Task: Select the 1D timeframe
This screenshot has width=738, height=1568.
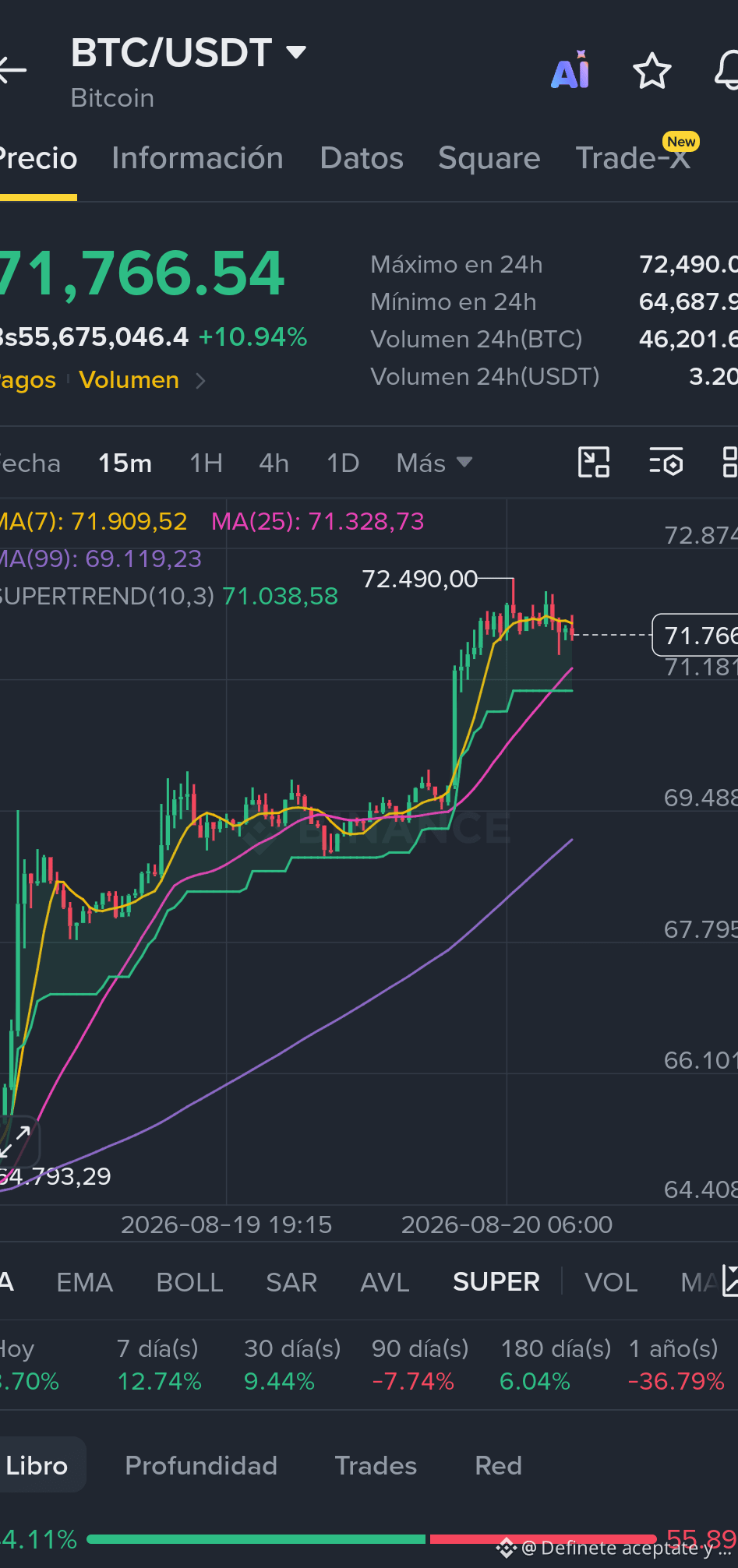Action: tap(343, 463)
